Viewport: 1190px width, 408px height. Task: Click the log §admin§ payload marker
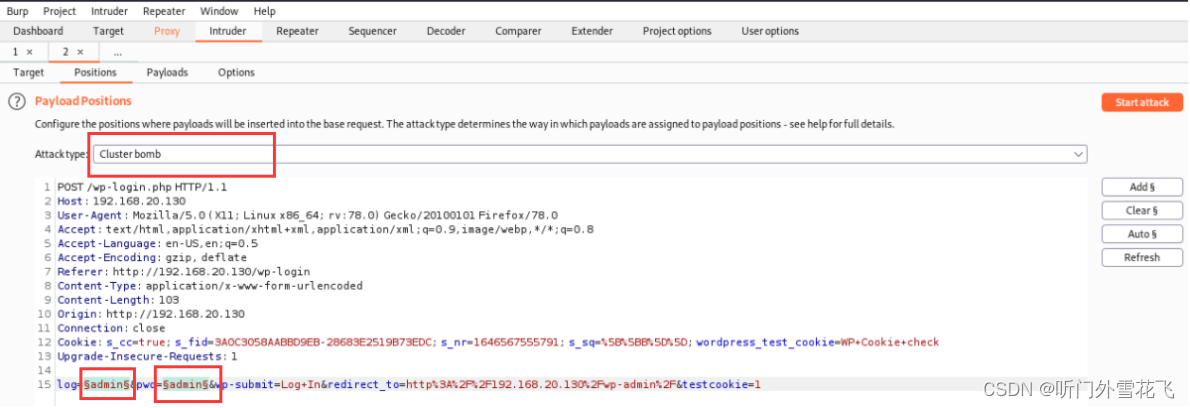tap(106, 384)
